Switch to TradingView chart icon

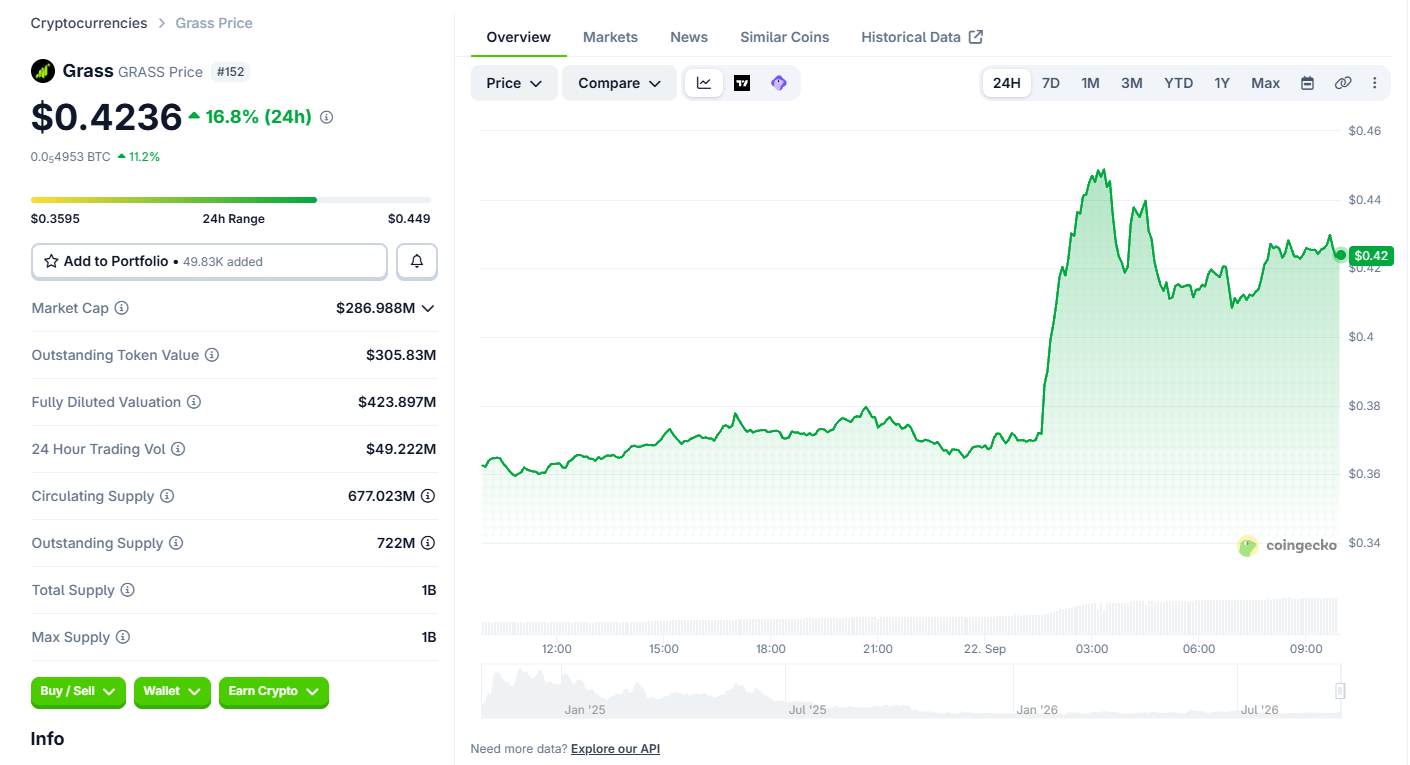[x=742, y=83]
